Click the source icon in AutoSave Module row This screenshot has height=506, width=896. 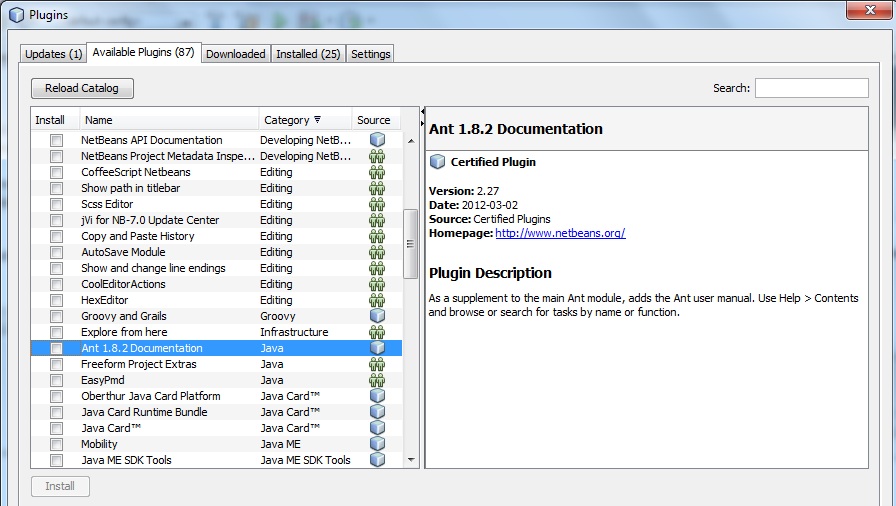tap(377, 252)
